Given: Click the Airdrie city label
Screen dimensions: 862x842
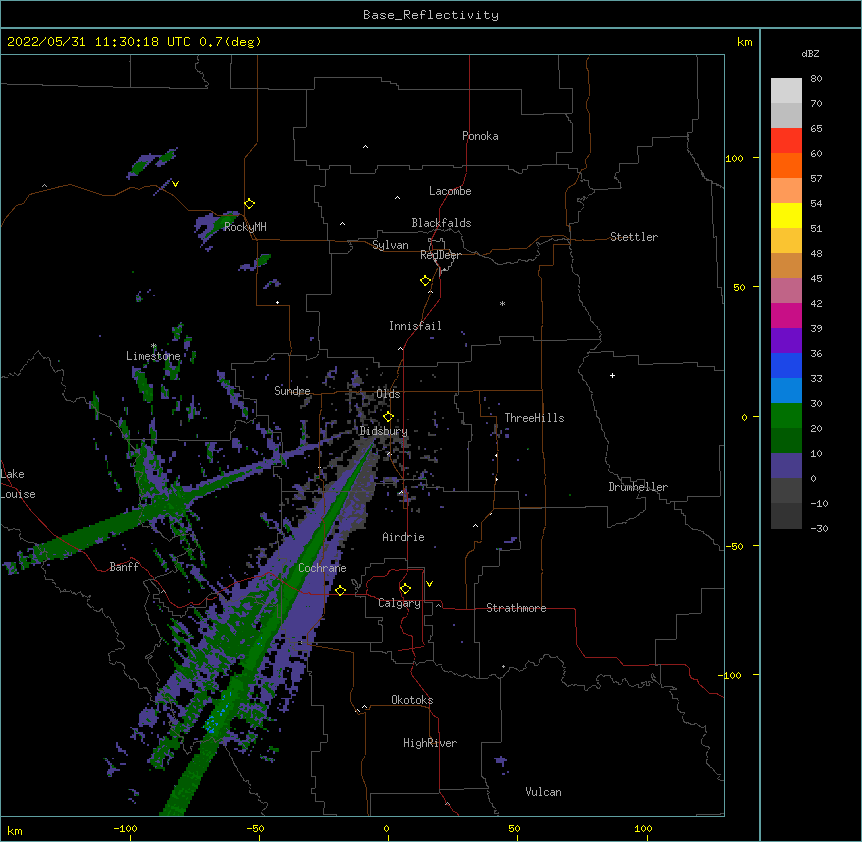Looking at the screenshot, I should tap(404, 537).
